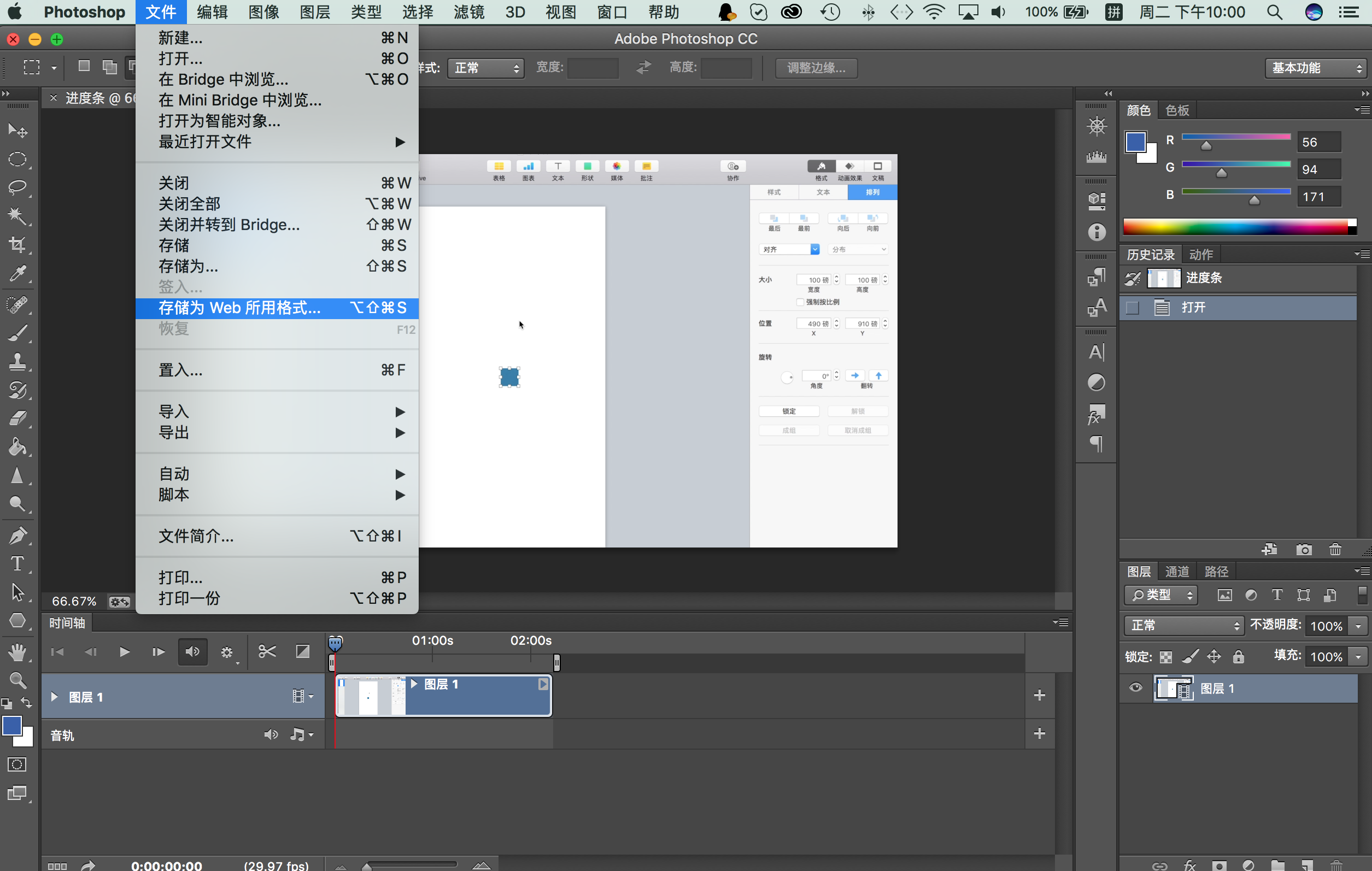1372x871 pixels.
Task: Open the 基本功能 workspace dropdown
Action: click(1316, 68)
